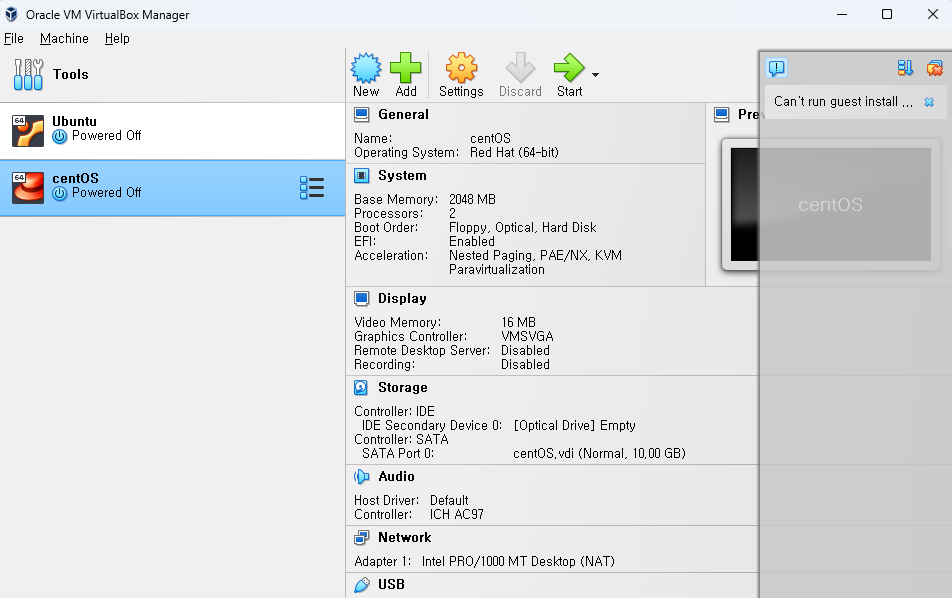Click the VirtualBox title bar app icon
This screenshot has height=598, width=952.
[x=12, y=15]
